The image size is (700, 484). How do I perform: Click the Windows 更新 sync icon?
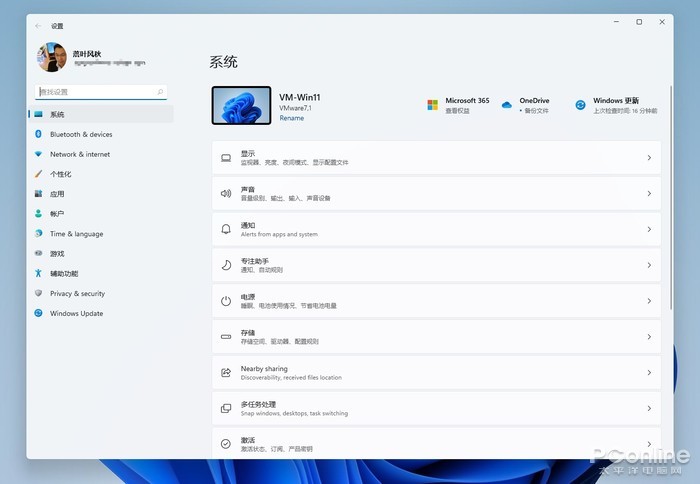pyautogui.click(x=580, y=104)
